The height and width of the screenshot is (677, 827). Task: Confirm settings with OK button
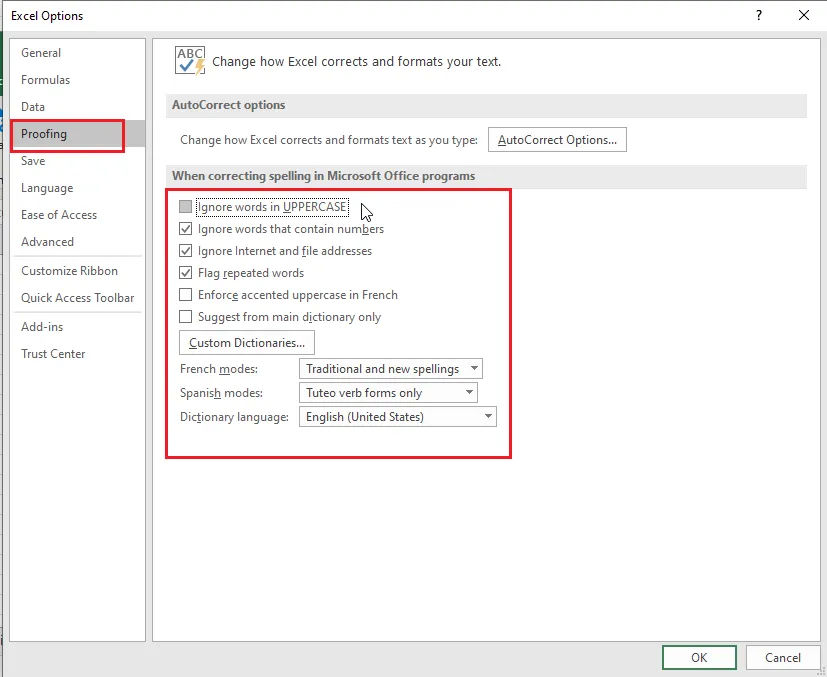point(699,657)
